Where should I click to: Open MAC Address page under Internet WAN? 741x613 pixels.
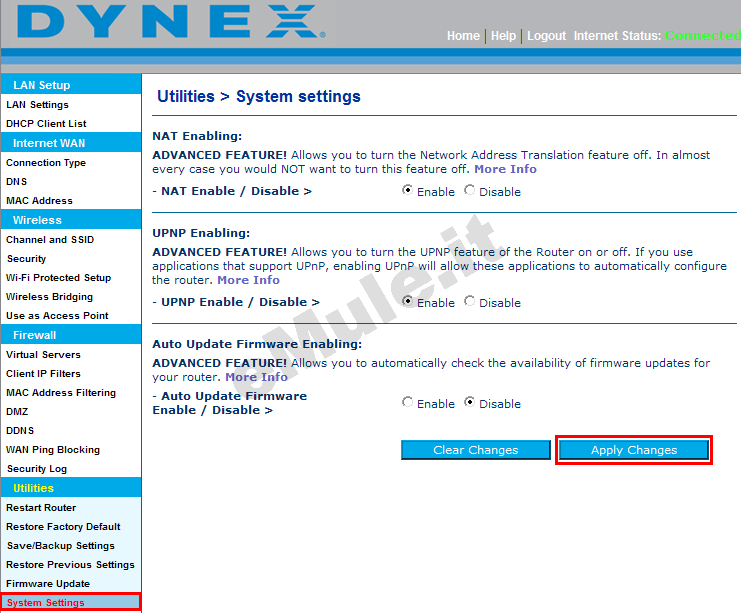coord(39,201)
